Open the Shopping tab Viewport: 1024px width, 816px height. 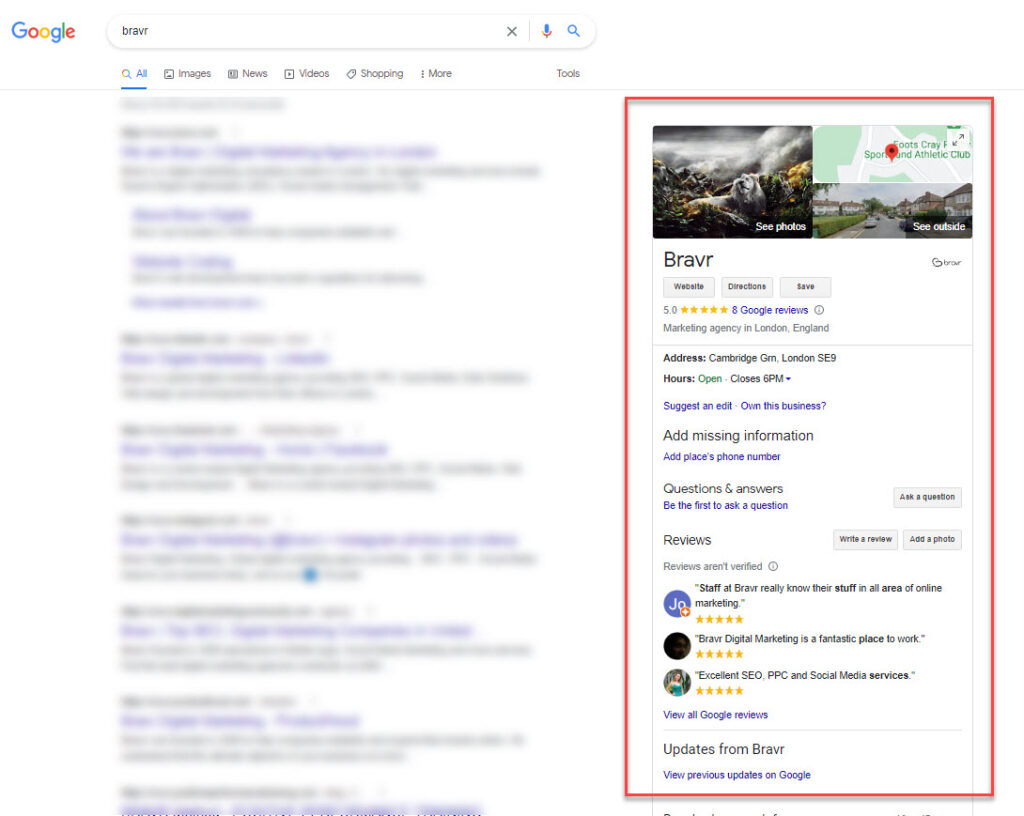pyautogui.click(x=375, y=74)
